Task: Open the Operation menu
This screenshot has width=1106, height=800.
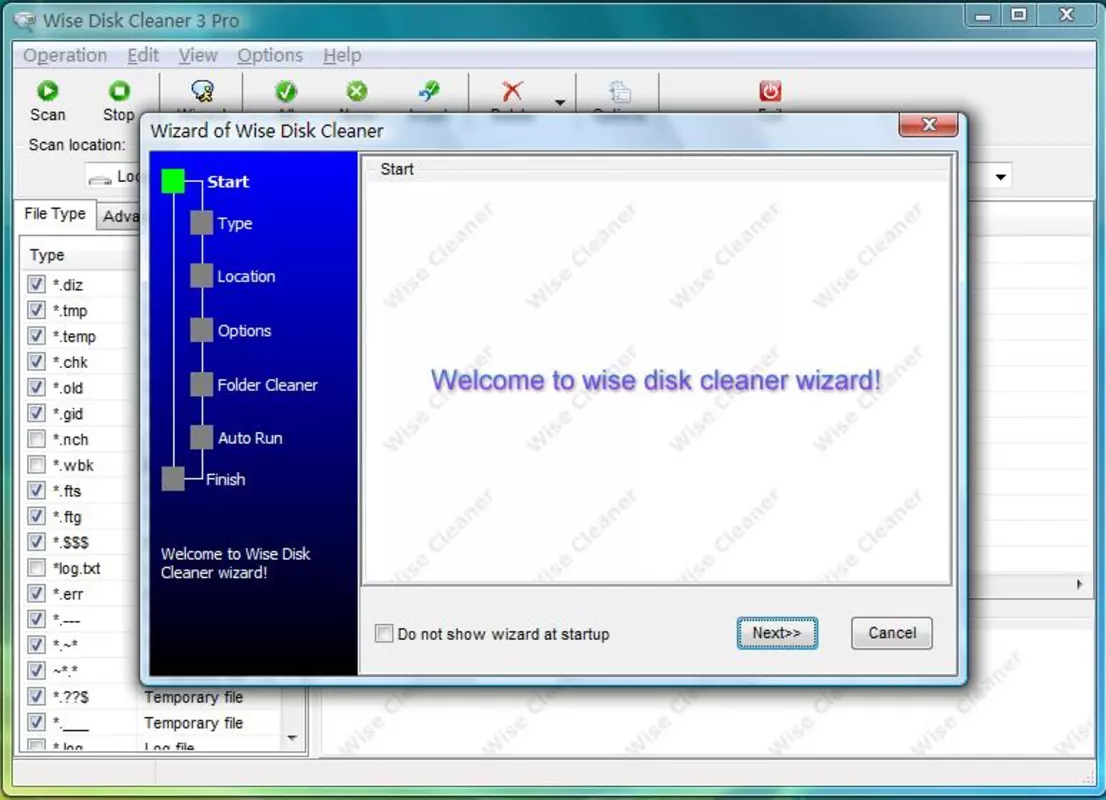Action: coord(65,55)
